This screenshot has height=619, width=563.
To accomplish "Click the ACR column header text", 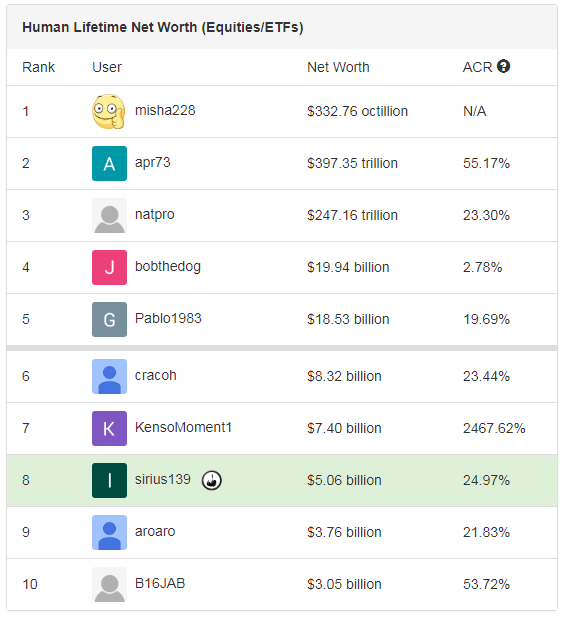I will (477, 67).
